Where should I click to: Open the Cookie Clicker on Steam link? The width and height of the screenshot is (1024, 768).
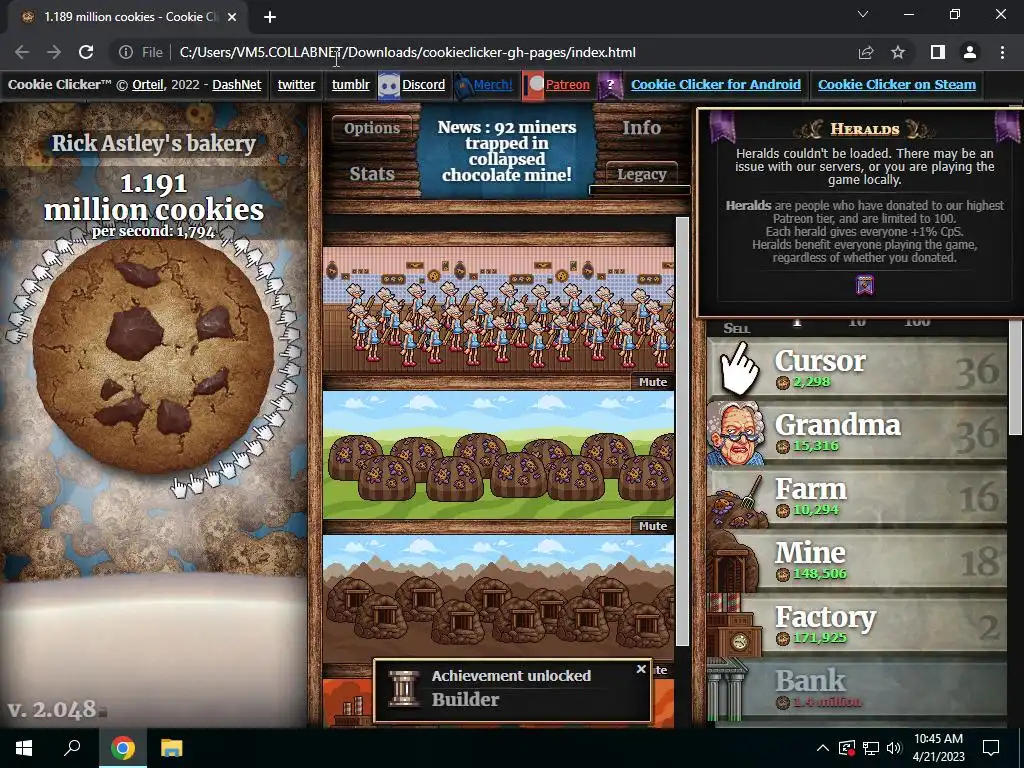click(x=897, y=85)
